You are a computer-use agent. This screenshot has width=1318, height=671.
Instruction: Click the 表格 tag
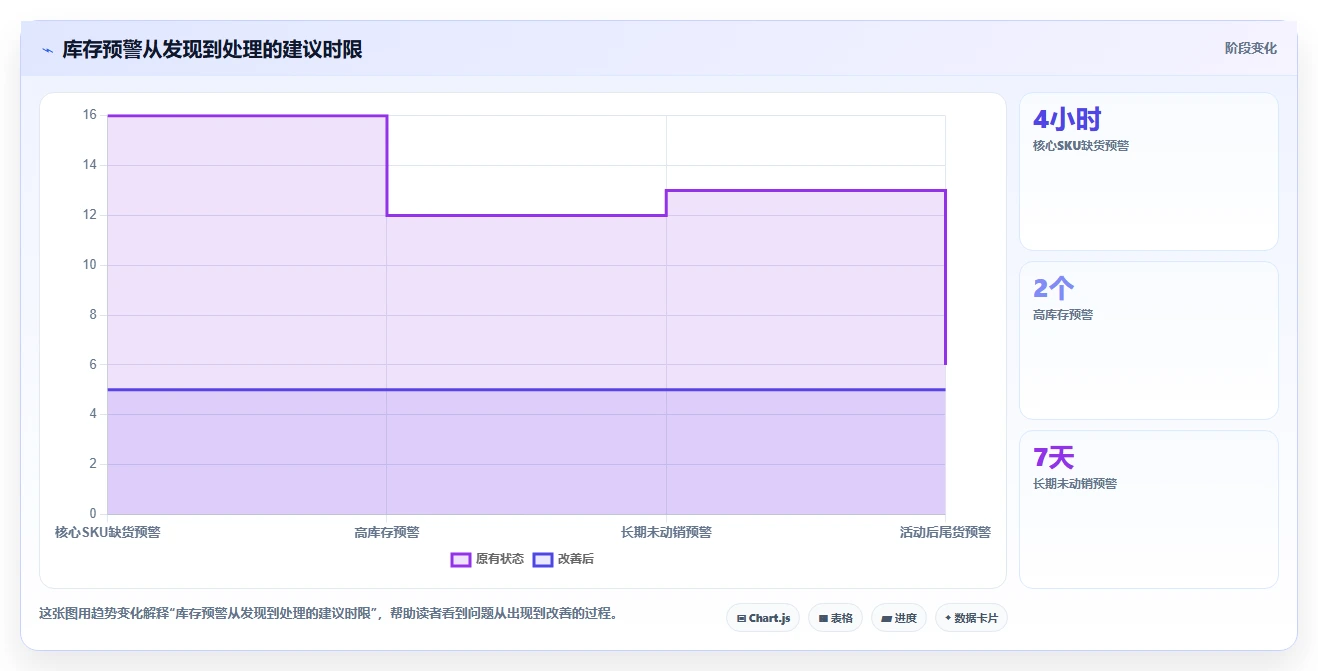tap(836, 618)
